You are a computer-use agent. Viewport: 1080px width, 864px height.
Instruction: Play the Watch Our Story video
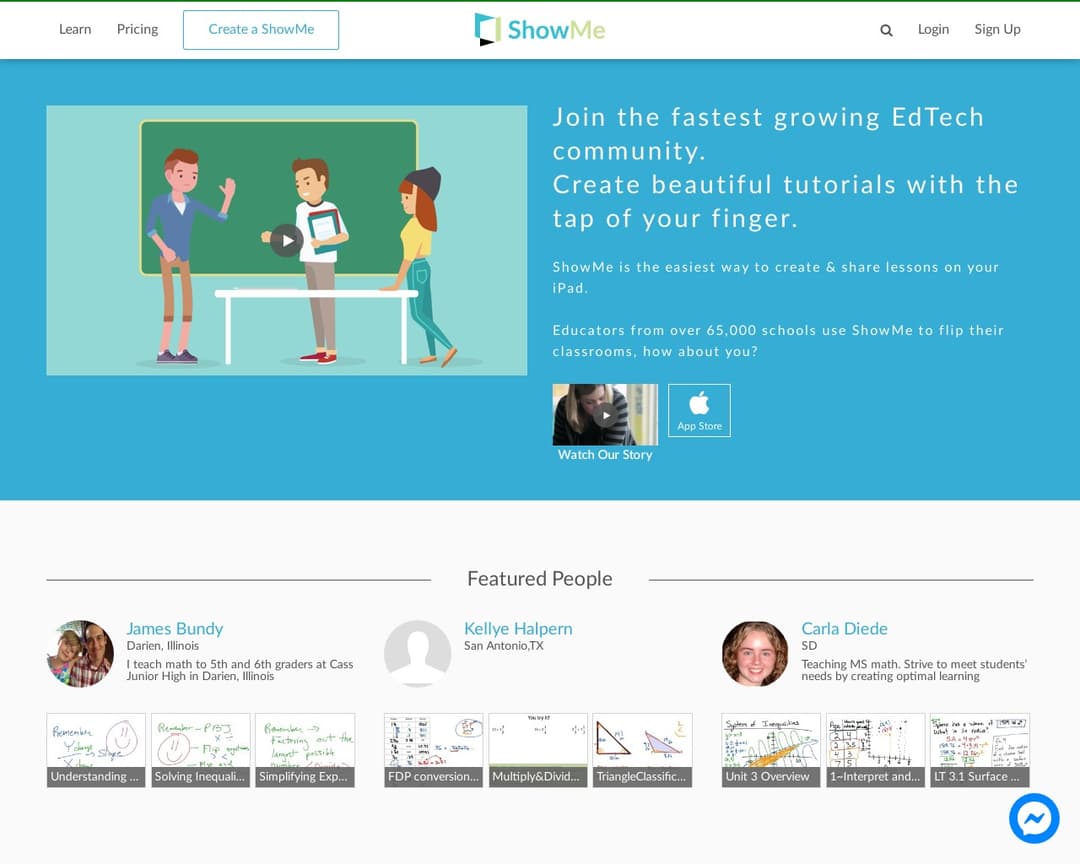click(x=605, y=415)
